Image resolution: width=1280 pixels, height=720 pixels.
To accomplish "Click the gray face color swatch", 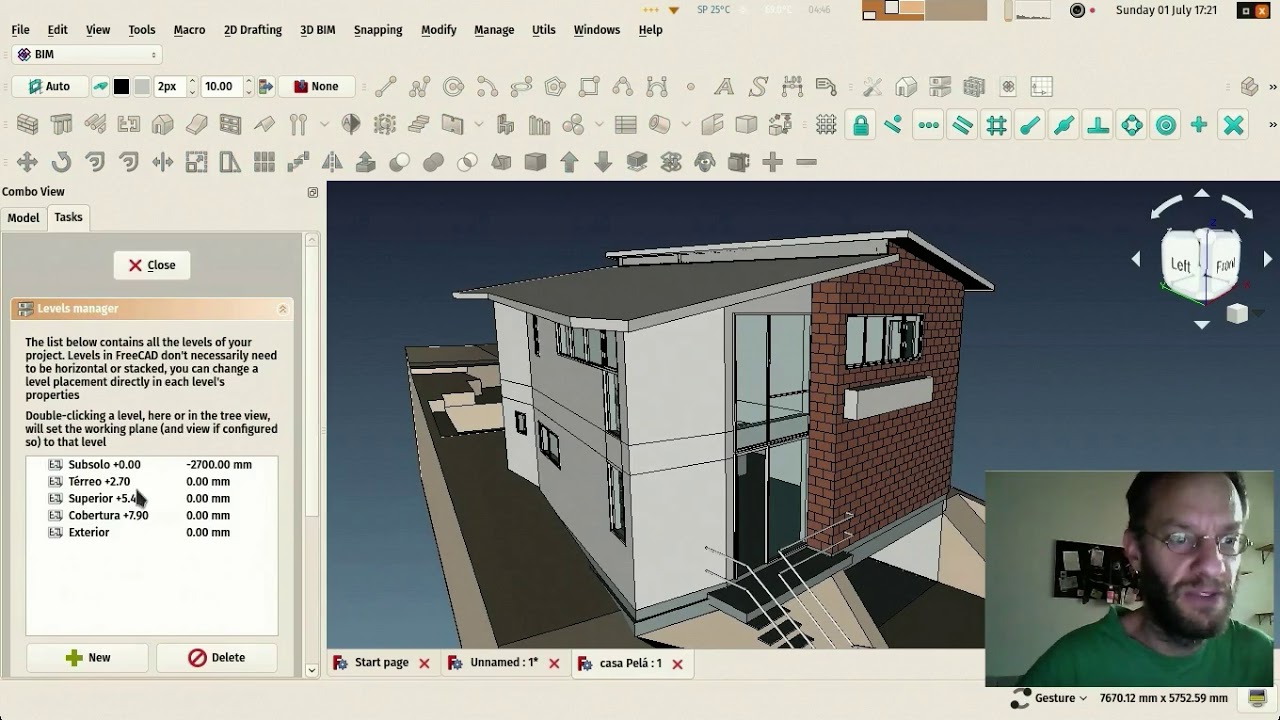I will pyautogui.click(x=142, y=87).
